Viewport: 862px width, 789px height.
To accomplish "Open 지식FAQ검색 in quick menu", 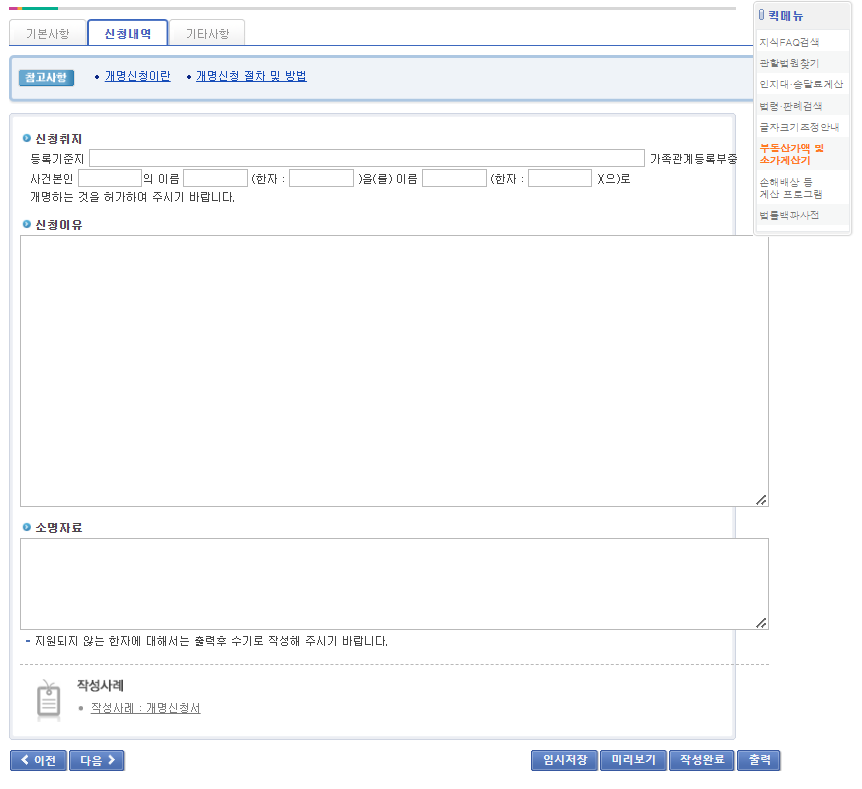I will tap(789, 42).
